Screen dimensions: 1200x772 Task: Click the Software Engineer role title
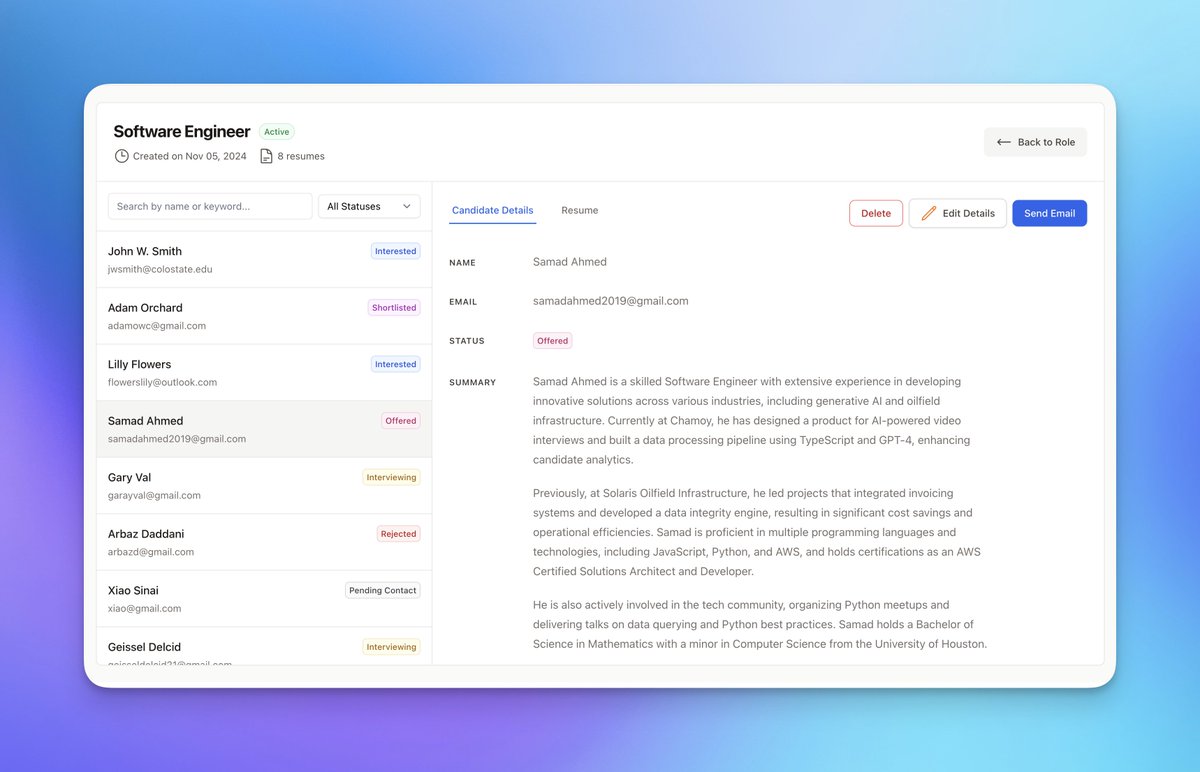click(181, 131)
